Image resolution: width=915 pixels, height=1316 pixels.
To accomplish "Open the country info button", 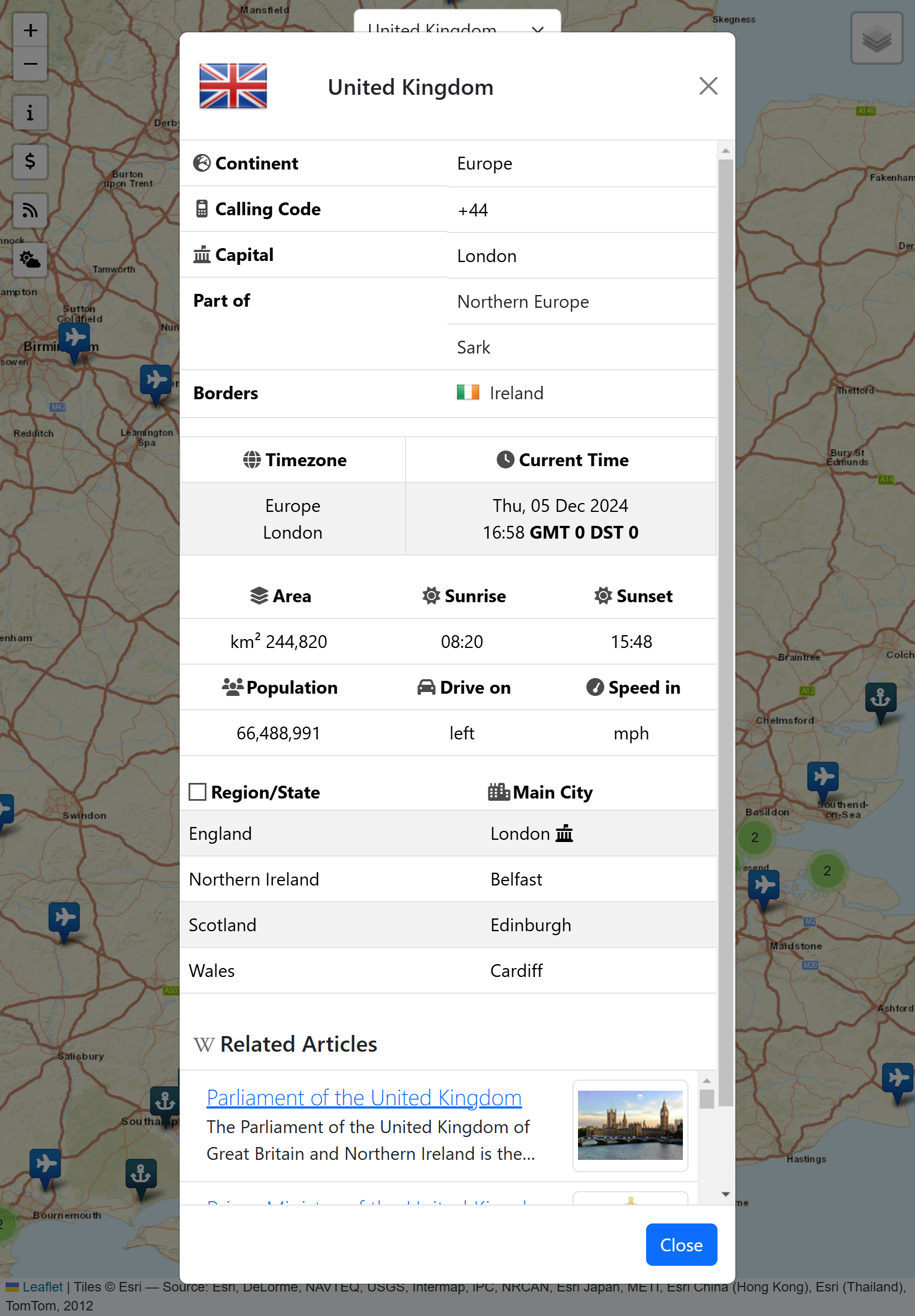I will pyautogui.click(x=30, y=113).
